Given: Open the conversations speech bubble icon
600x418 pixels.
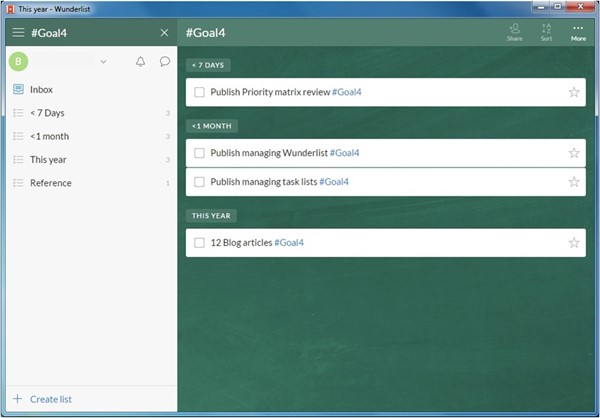Looking at the screenshot, I should point(165,62).
